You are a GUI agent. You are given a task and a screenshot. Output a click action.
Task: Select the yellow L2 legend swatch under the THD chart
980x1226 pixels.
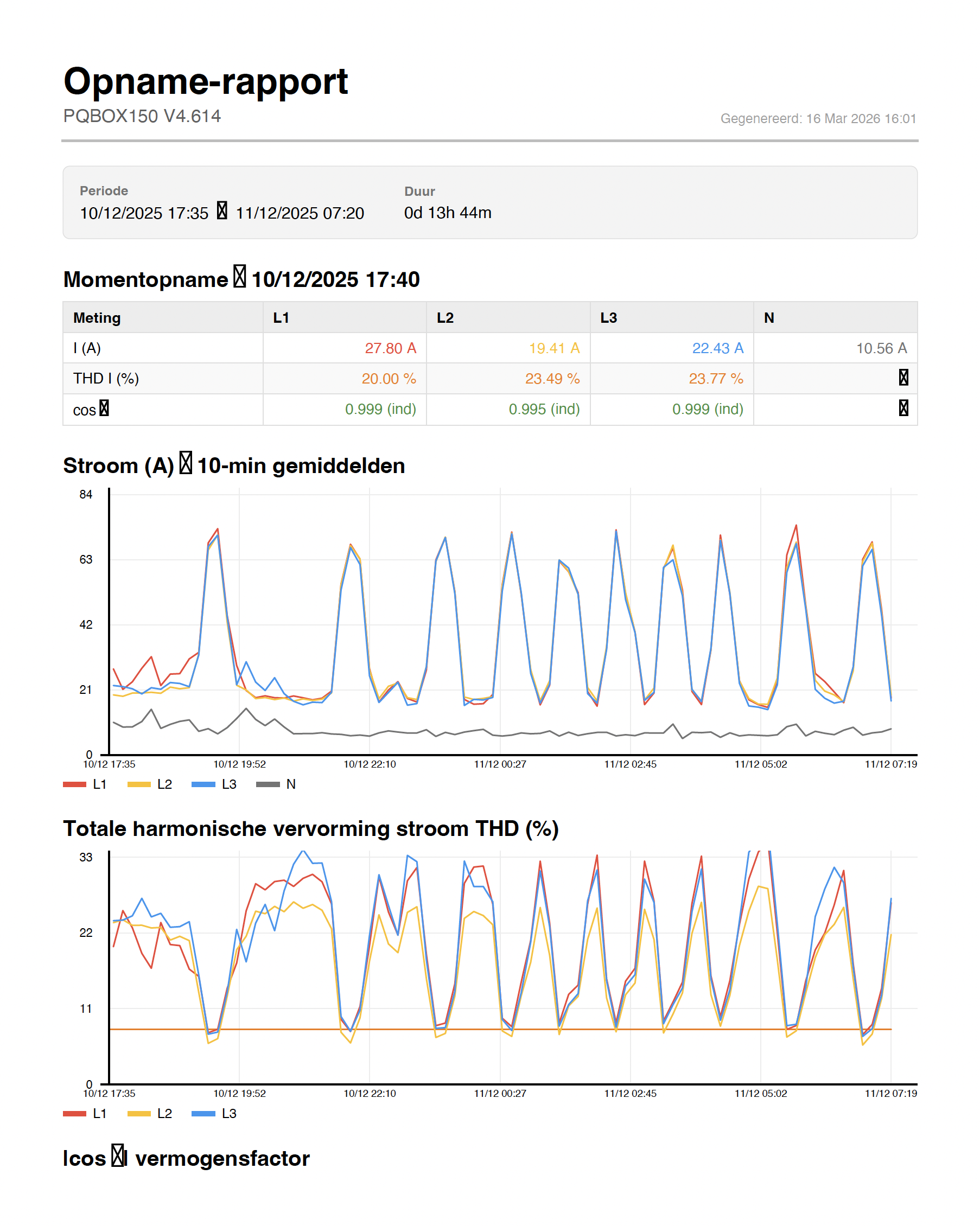[x=139, y=1113]
